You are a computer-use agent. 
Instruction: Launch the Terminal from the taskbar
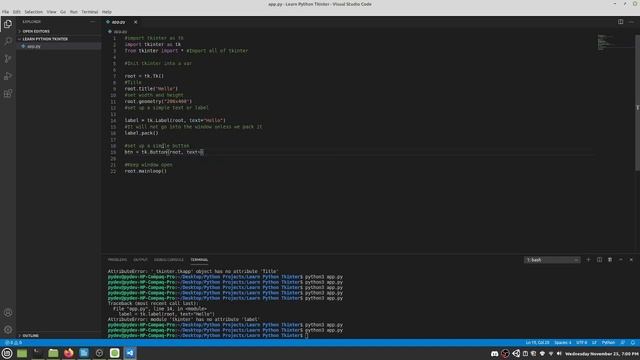[x=38, y=353]
